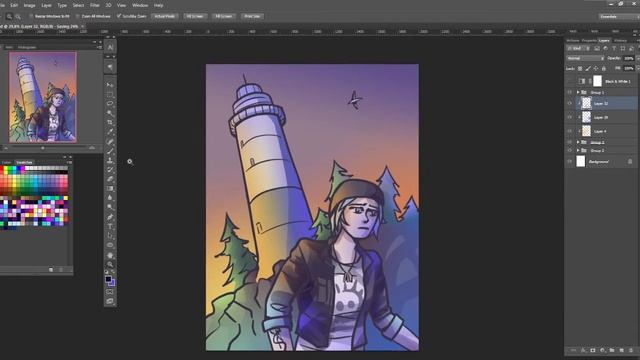The height and width of the screenshot is (360, 640).
Task: Click the background color swatch in toolbox
Action: point(113,283)
